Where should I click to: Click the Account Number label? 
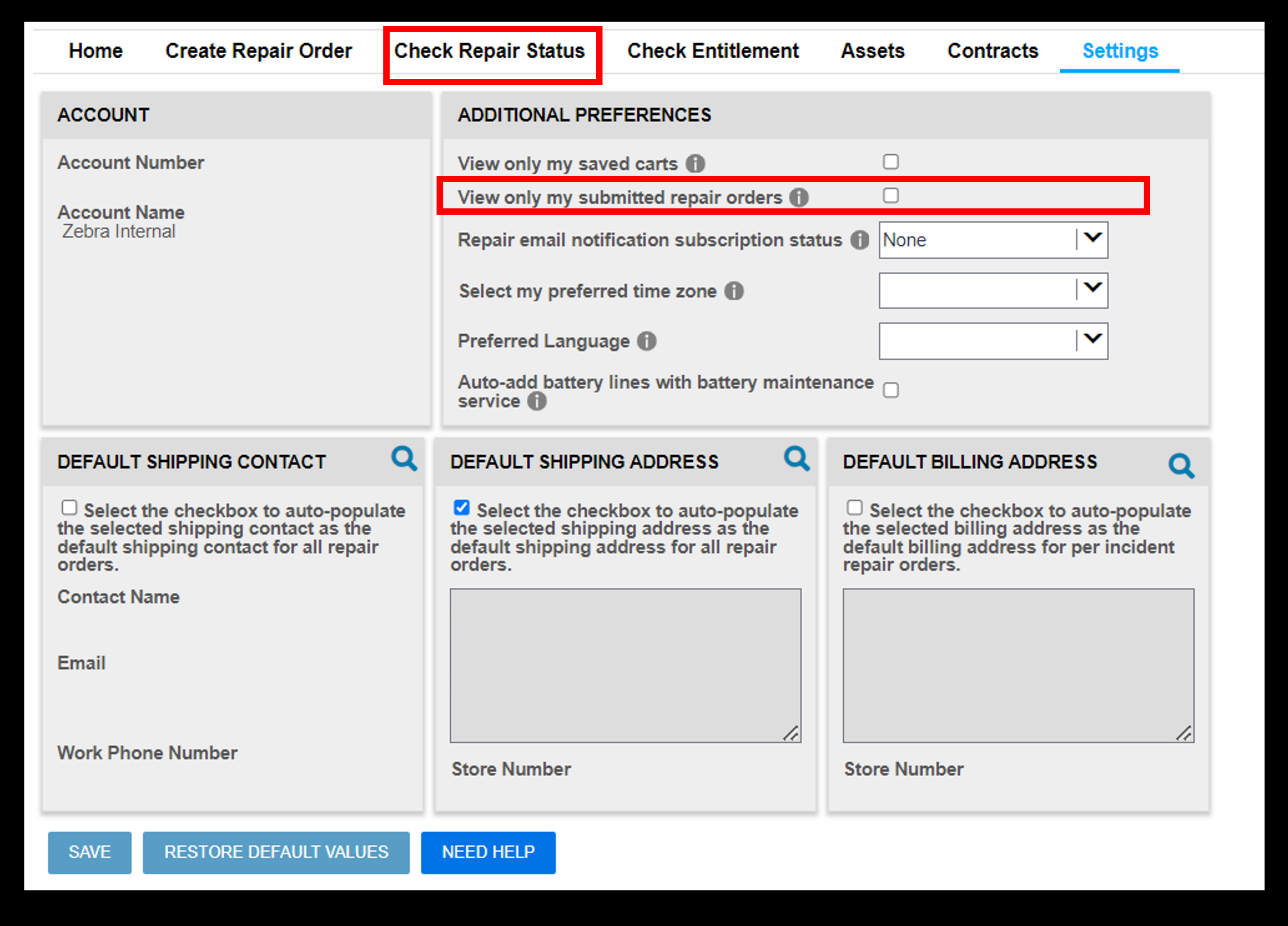click(x=131, y=162)
